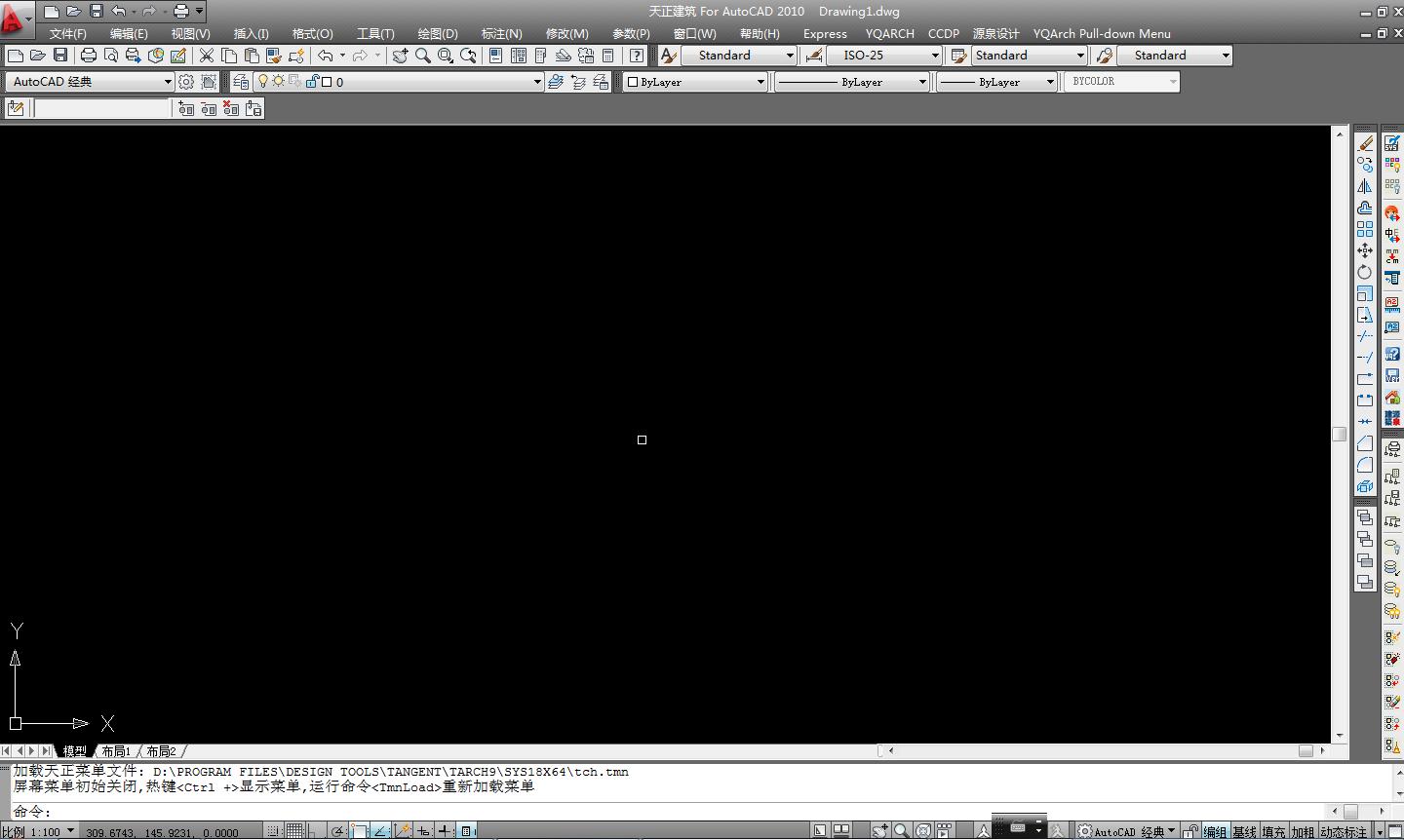Select the Cut scissors icon
This screenshot has width=1404, height=840.
[x=207, y=56]
